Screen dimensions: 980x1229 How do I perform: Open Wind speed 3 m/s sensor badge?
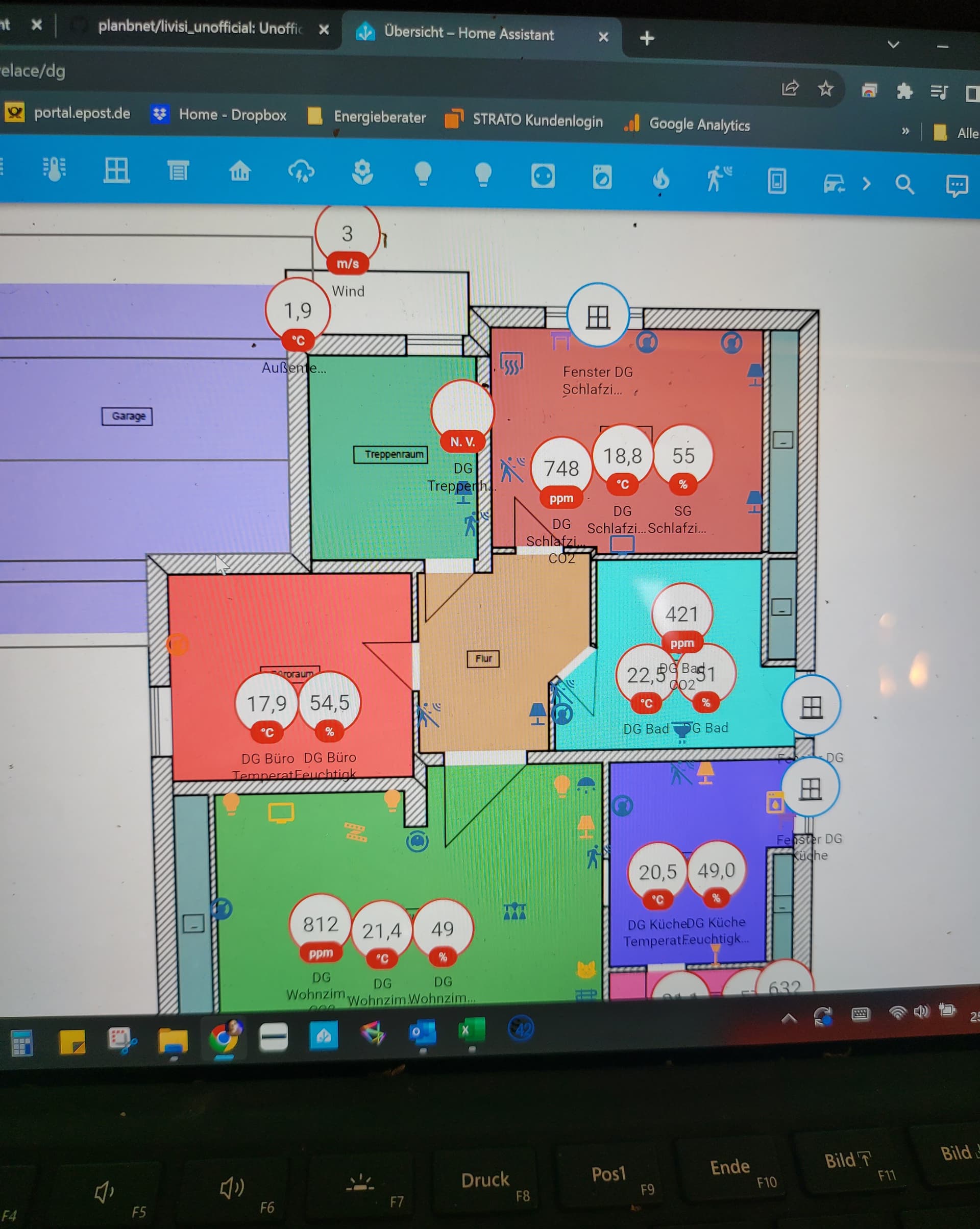click(x=347, y=238)
